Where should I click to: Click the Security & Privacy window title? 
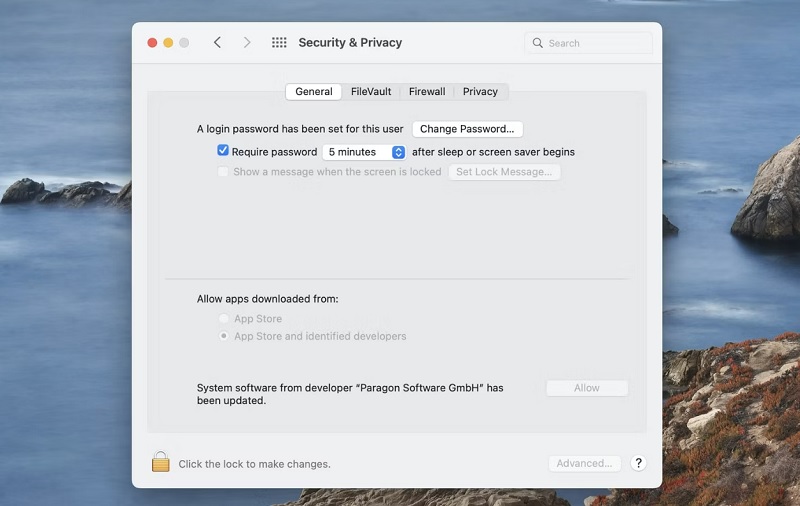[x=350, y=42]
